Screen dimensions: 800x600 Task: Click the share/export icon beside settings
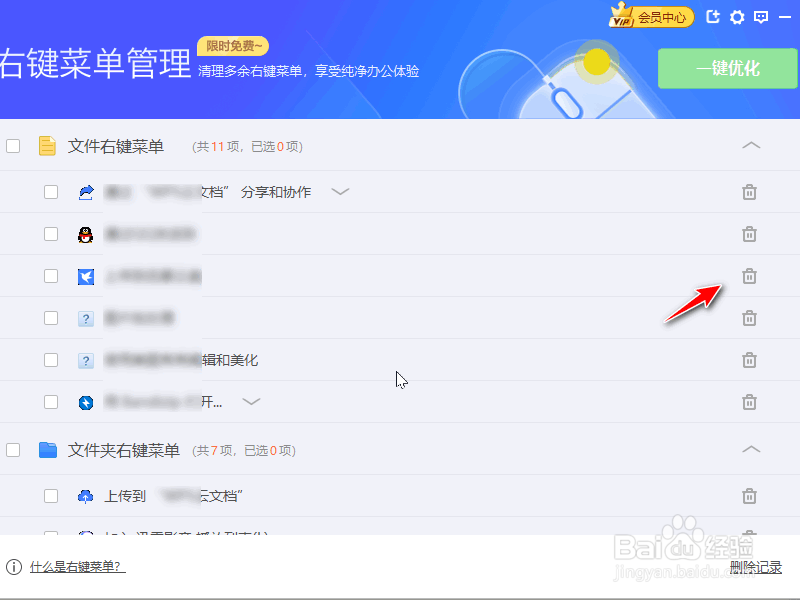(713, 17)
